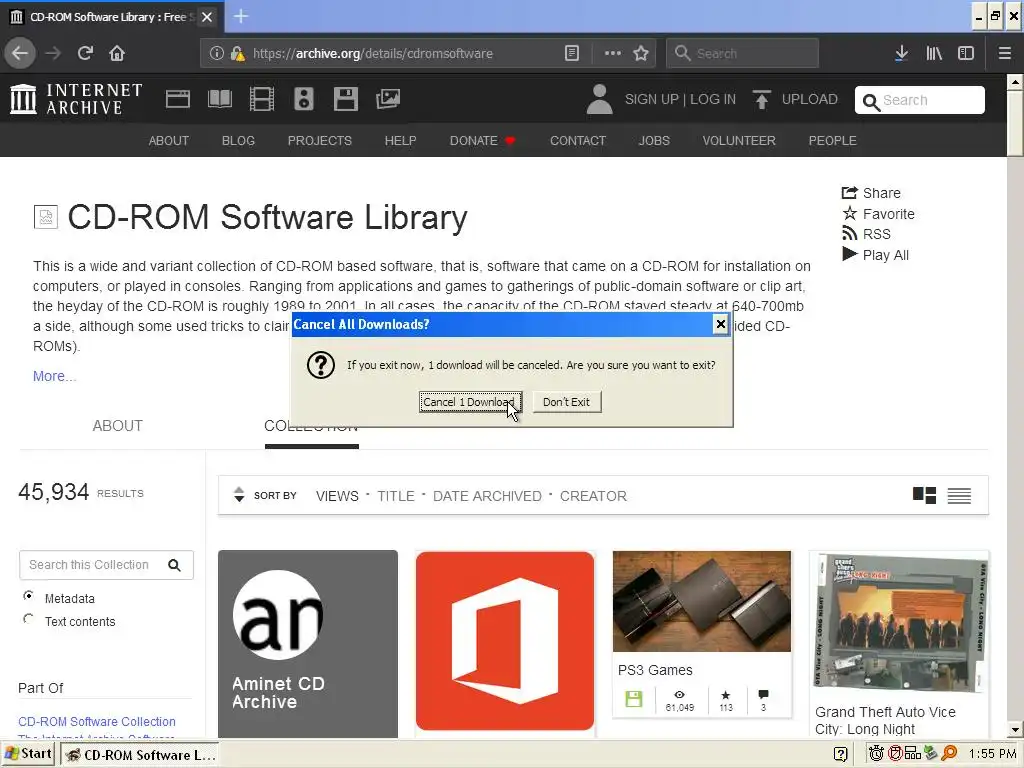This screenshot has width=1024, height=768.
Task: Toggle reader view icon in address bar
Action: click(x=571, y=54)
